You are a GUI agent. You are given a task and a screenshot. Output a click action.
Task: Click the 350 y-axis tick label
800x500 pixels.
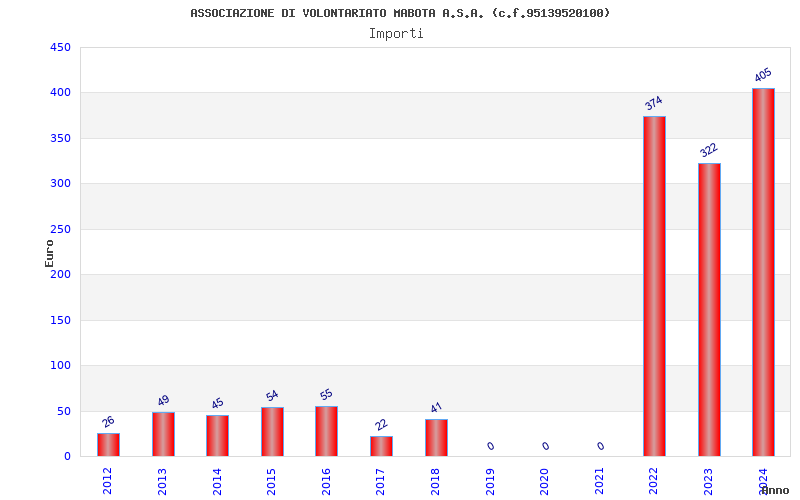[x=60, y=138]
